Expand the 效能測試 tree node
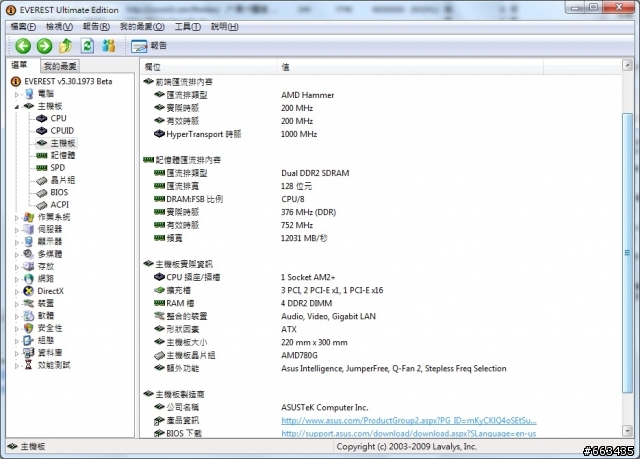 pyautogui.click(x=17, y=366)
